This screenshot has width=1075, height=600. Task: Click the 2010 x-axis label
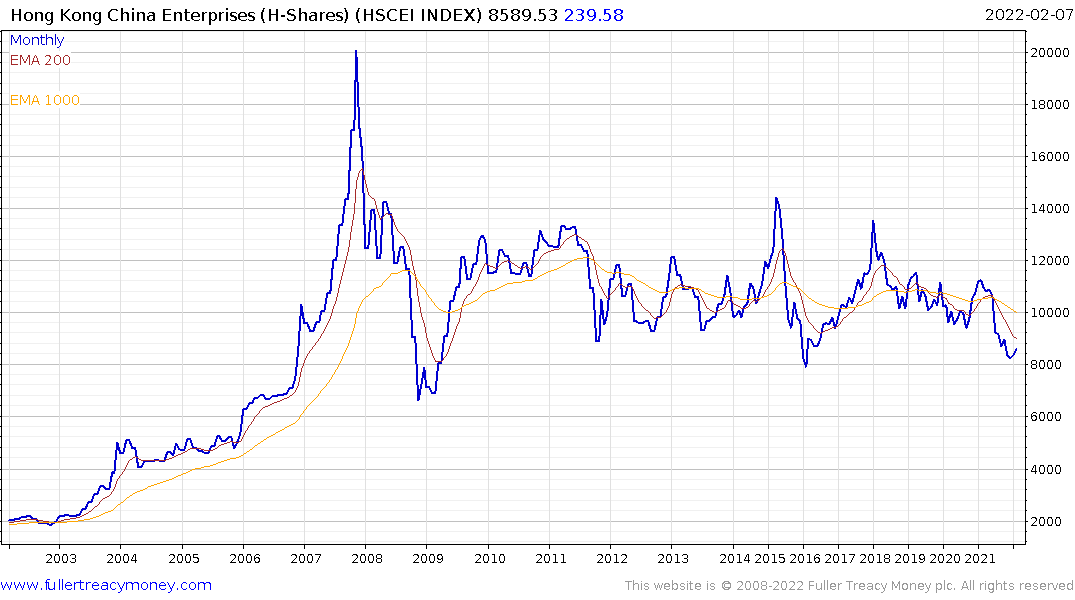pos(490,559)
